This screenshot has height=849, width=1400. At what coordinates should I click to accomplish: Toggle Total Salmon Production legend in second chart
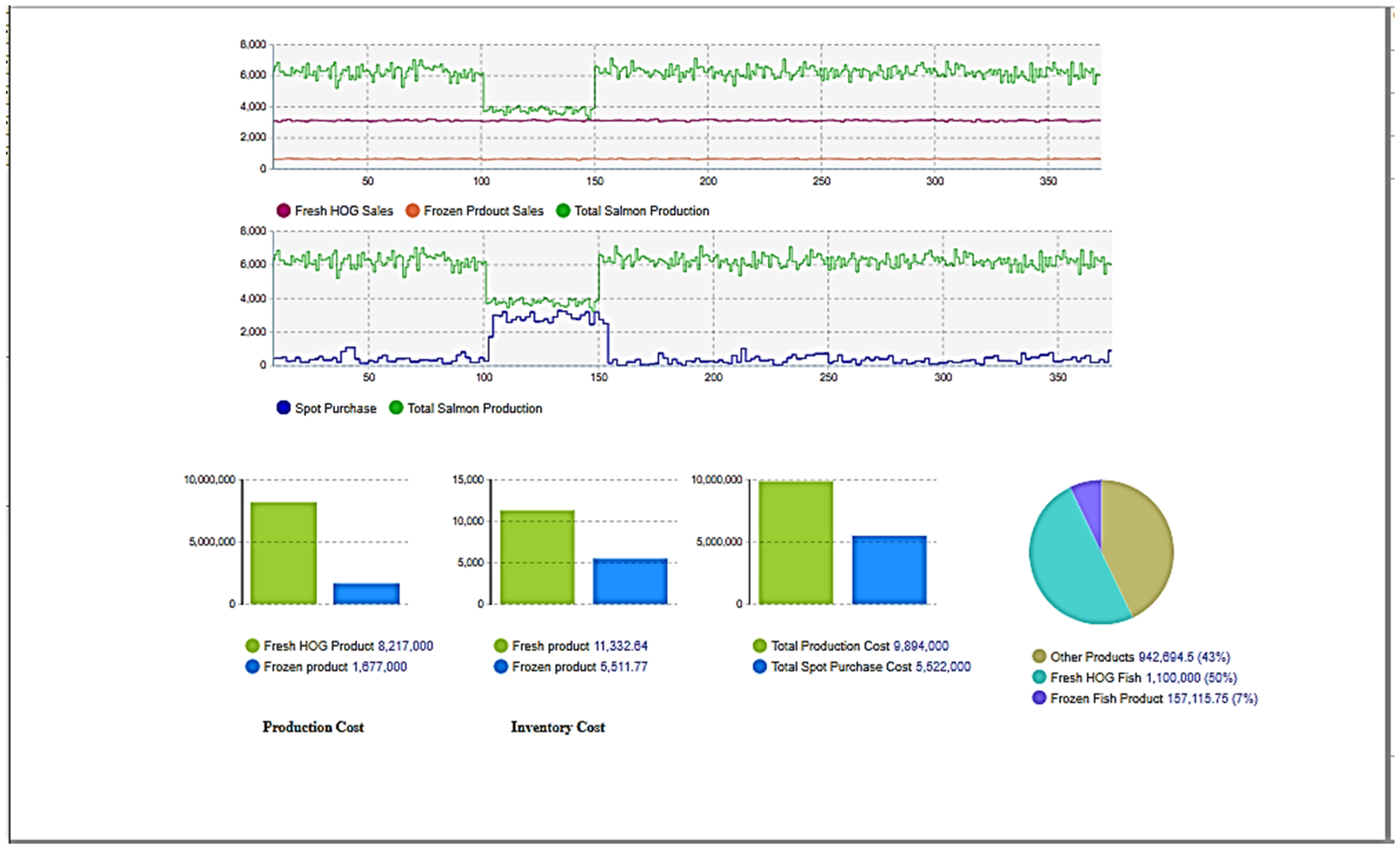(x=396, y=408)
